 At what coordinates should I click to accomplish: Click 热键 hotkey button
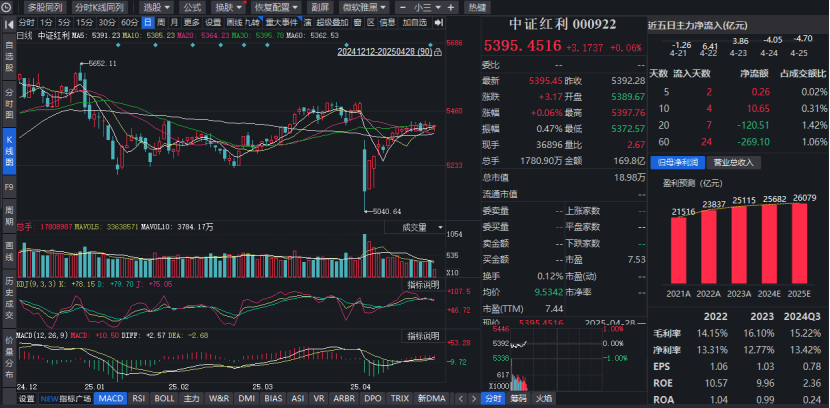tap(477, 8)
